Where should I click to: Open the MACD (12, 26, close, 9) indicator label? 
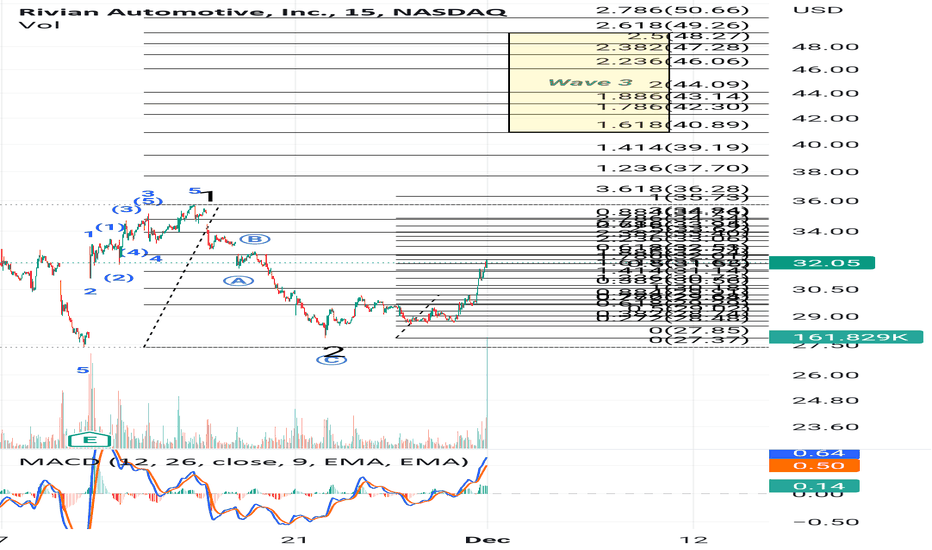tap(244, 462)
